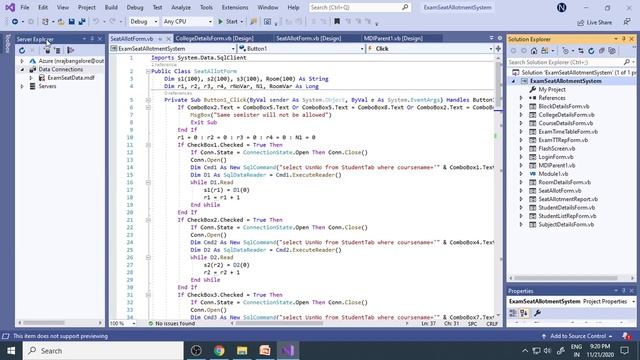Click the Save icon in toolbar
This screenshot has height=360, width=640.
[71, 22]
